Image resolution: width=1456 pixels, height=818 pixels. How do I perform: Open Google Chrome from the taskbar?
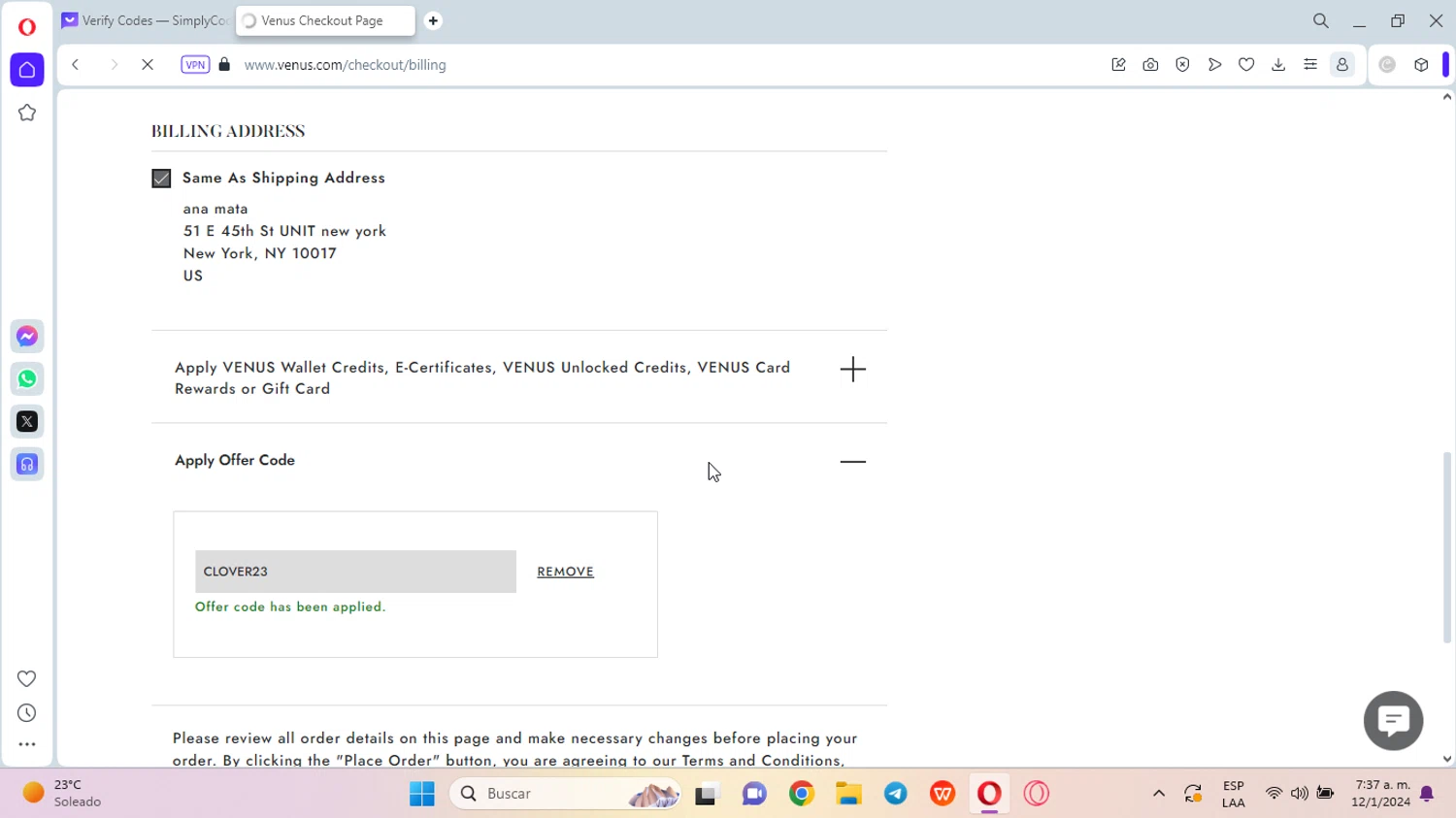(802, 794)
